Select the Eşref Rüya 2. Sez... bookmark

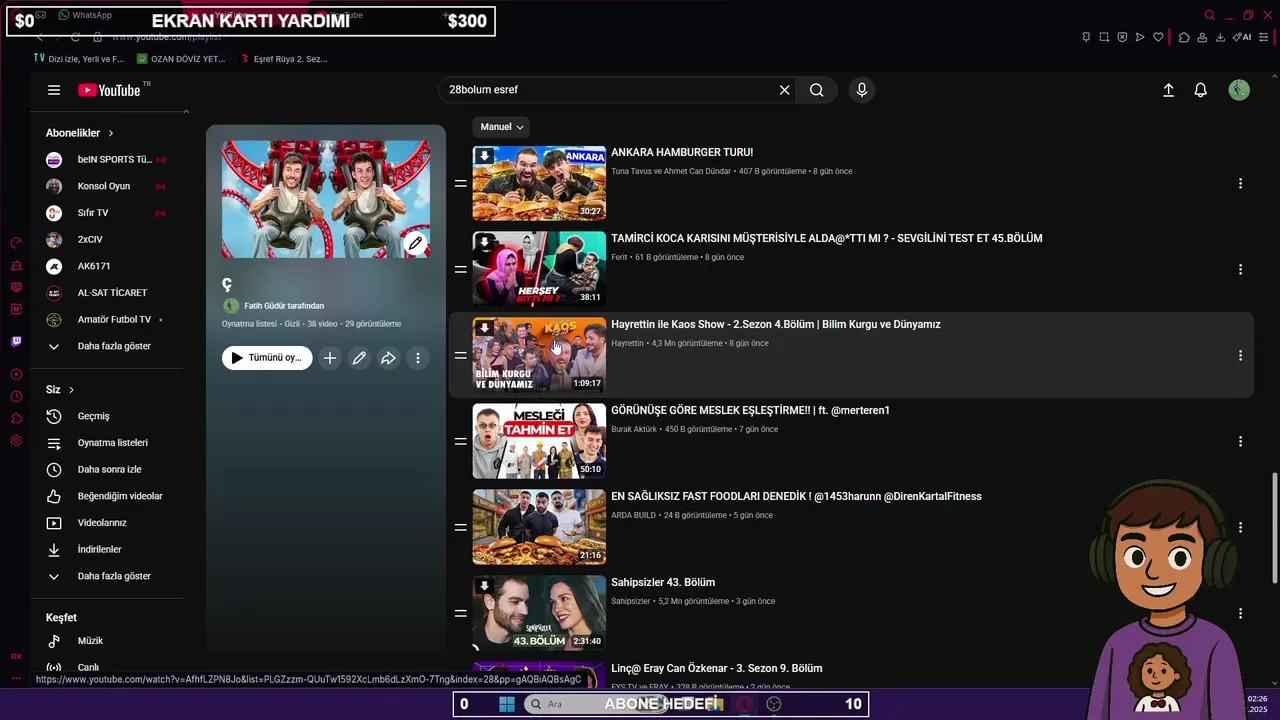pyautogui.click(x=283, y=59)
